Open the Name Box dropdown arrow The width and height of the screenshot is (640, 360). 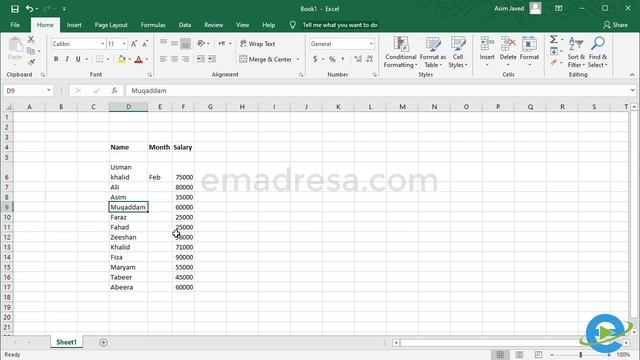click(48, 91)
